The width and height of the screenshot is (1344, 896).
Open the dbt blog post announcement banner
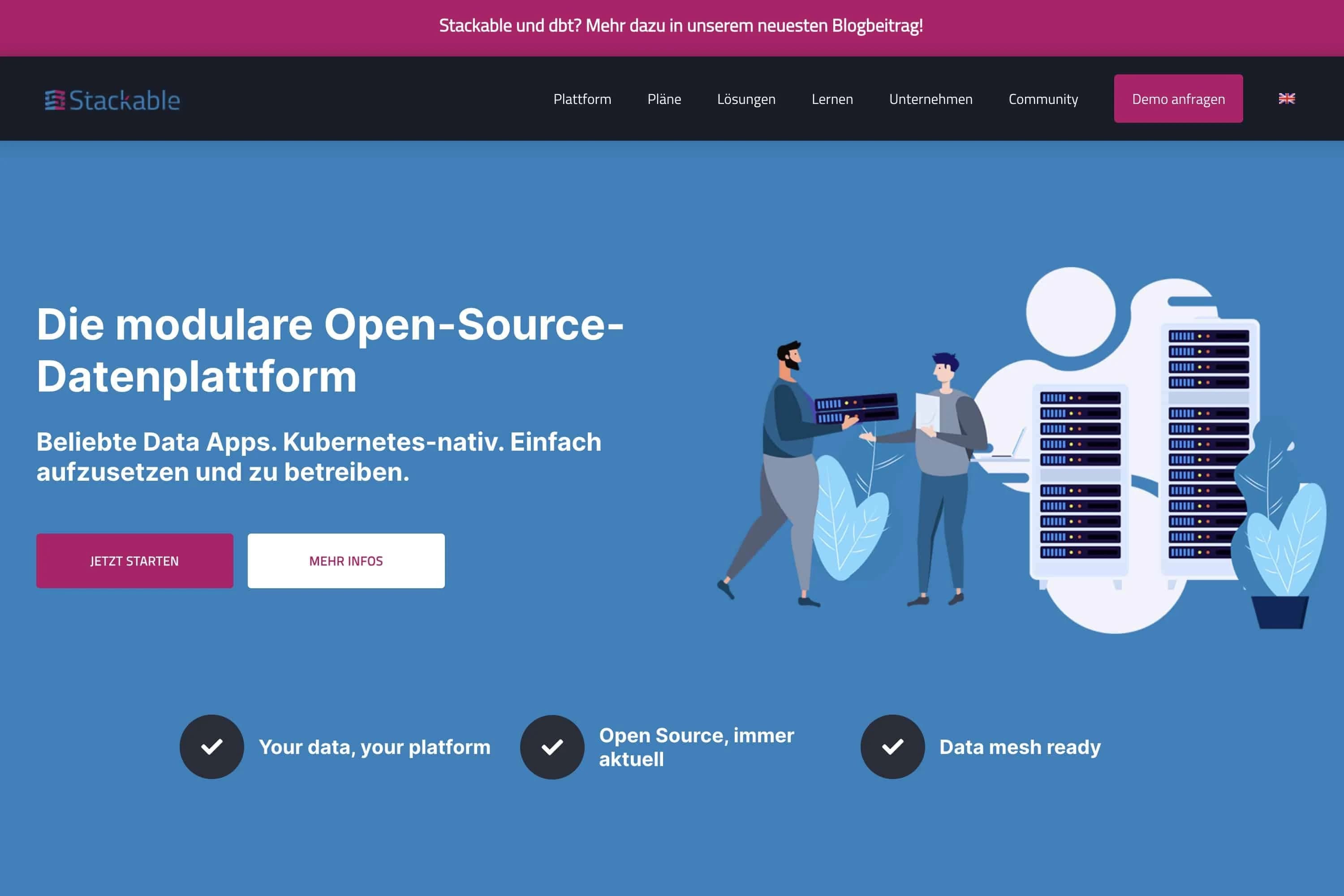point(681,26)
